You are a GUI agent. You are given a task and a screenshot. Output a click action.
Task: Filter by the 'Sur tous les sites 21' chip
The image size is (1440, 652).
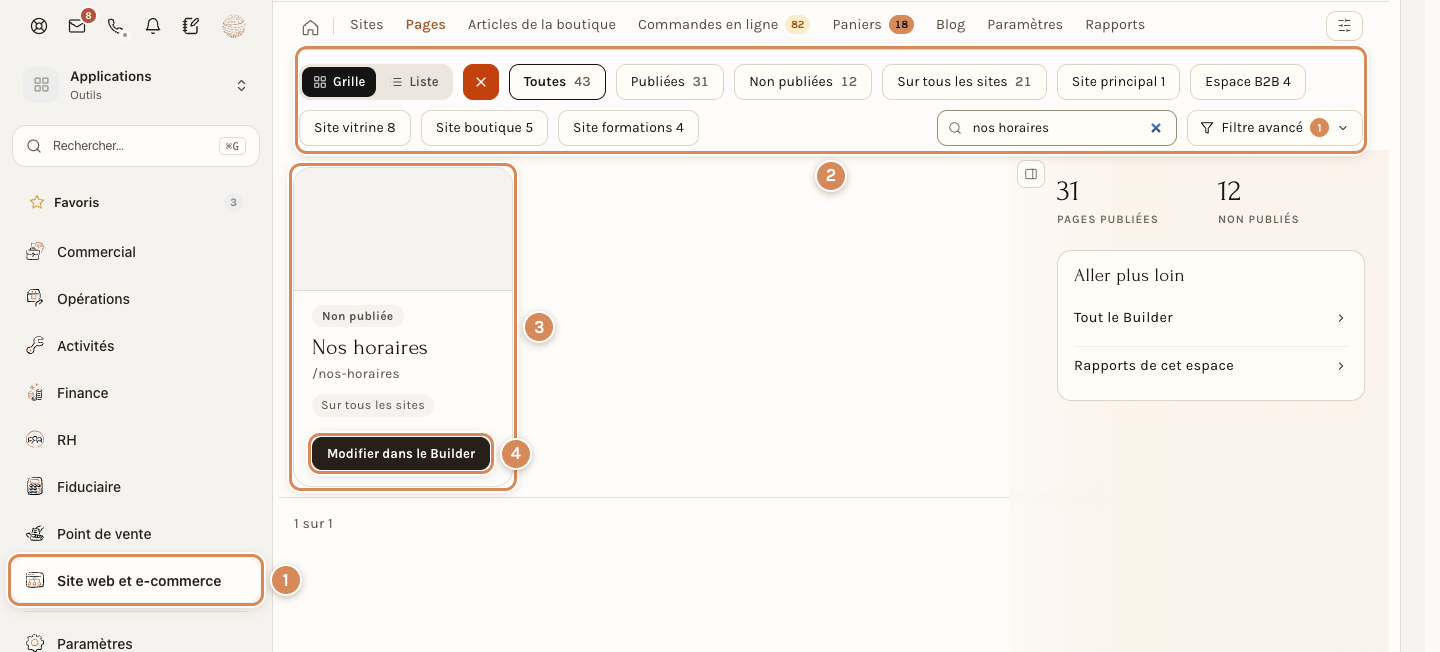[964, 82]
